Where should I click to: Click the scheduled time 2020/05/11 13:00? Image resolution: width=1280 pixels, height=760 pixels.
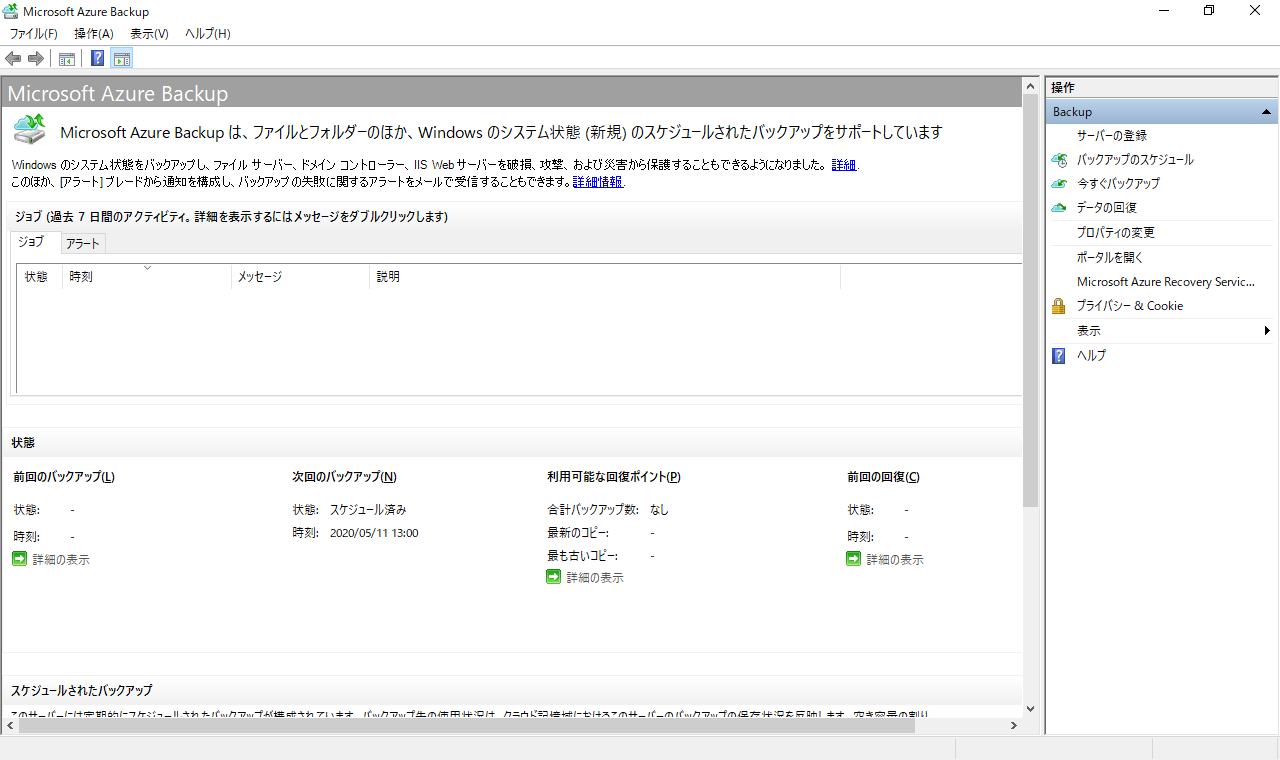(374, 533)
